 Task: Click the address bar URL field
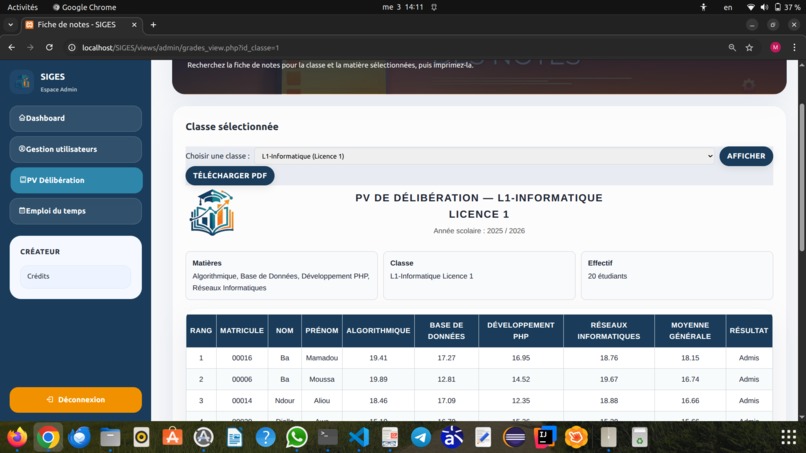click(401, 47)
